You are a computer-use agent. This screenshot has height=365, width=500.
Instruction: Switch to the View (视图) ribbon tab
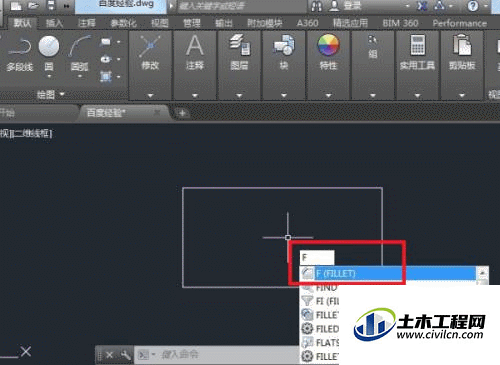coord(160,23)
